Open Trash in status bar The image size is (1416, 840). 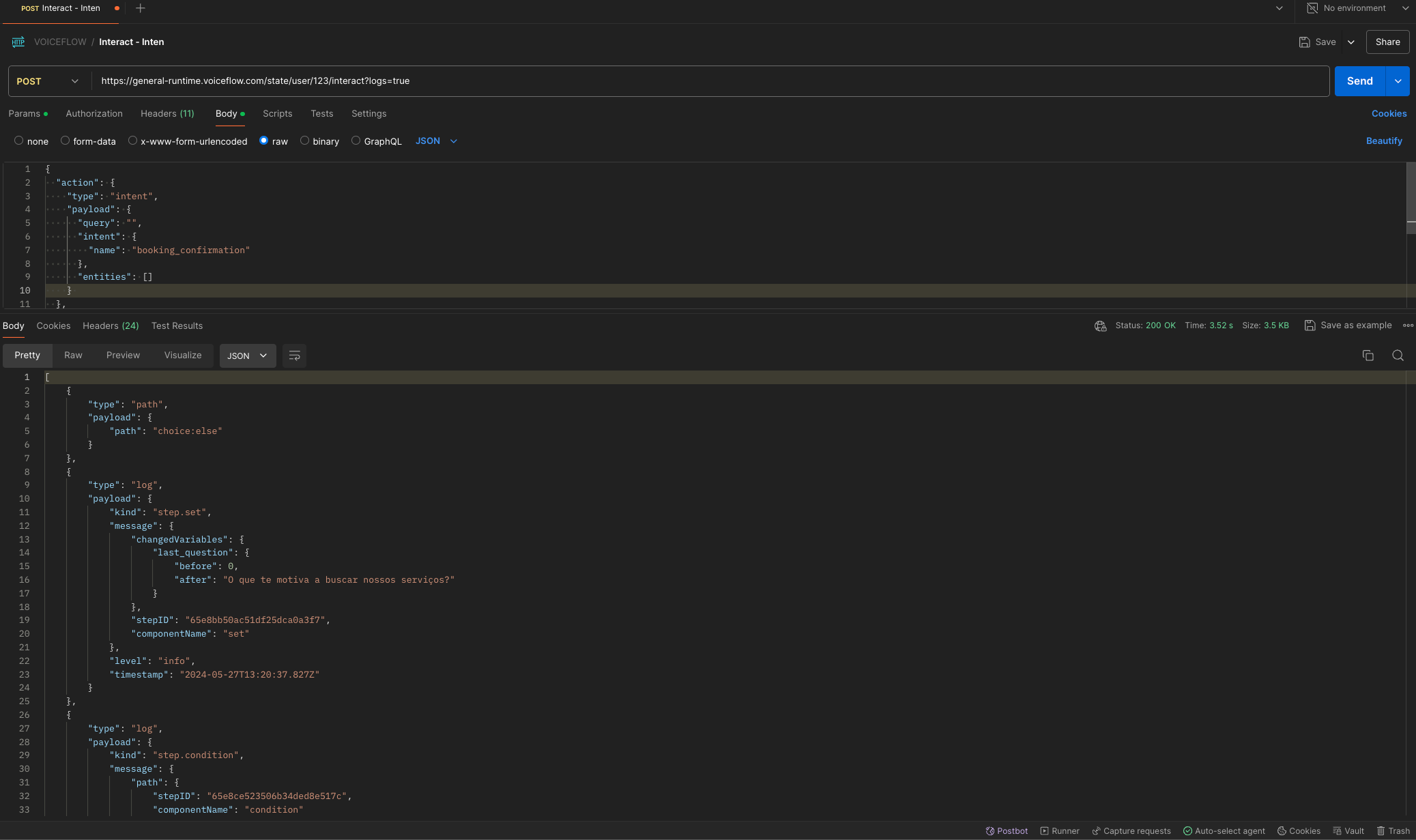[1393, 831]
